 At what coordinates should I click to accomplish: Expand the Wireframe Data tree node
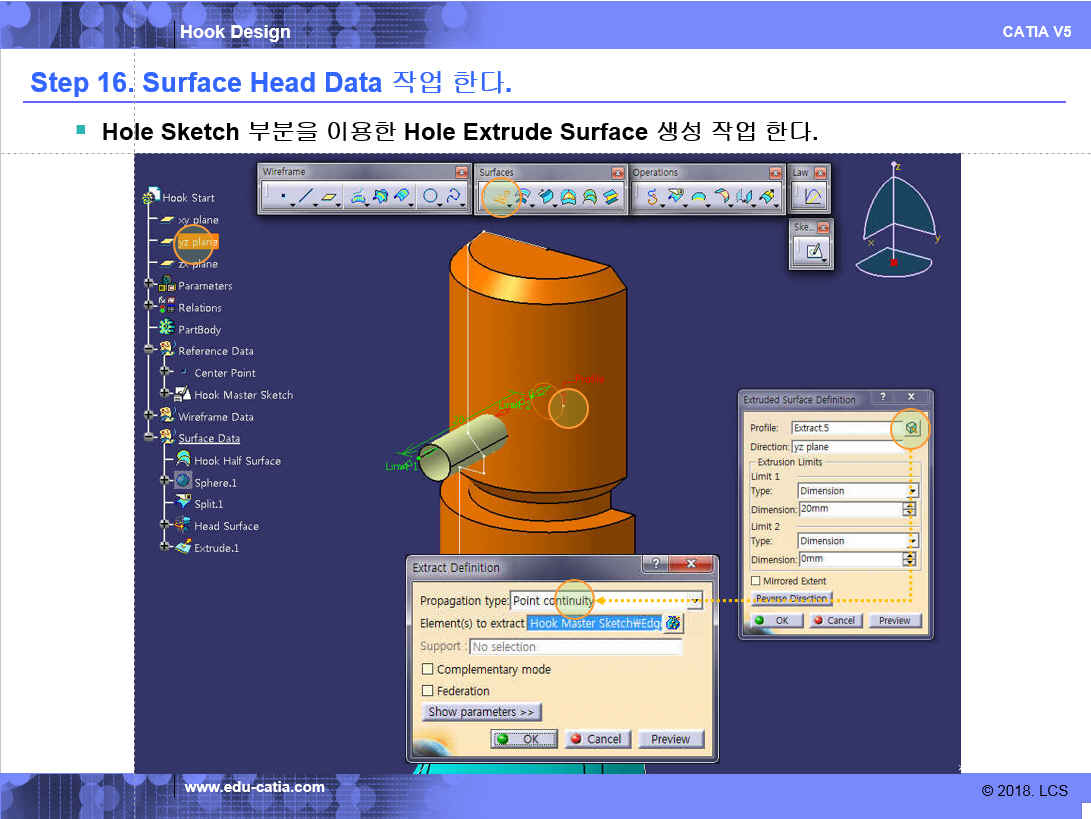(x=149, y=417)
